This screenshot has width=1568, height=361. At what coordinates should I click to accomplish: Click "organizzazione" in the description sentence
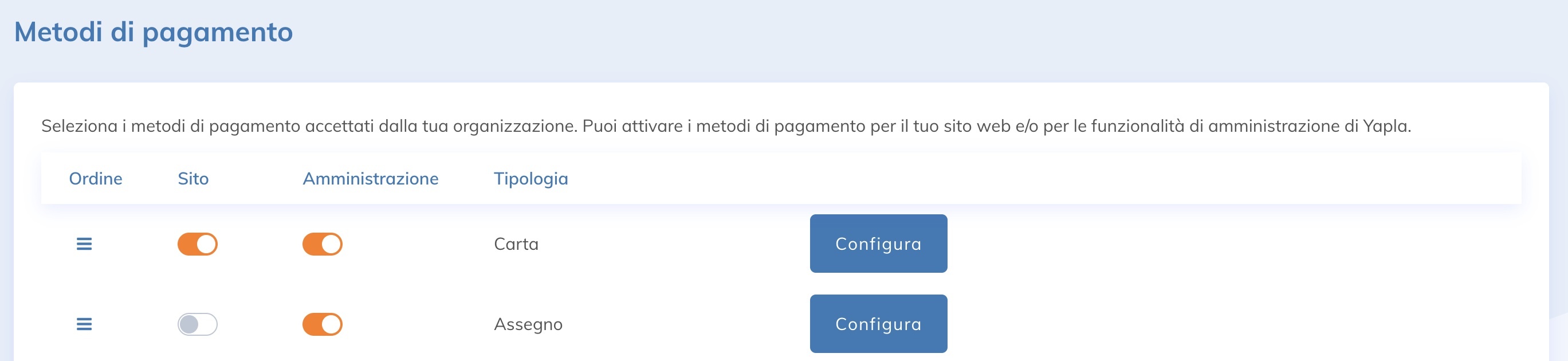click(514, 126)
